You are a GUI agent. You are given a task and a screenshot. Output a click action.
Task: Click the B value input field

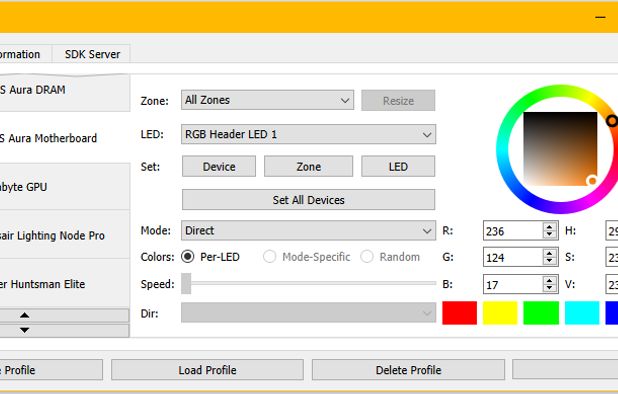pyautogui.click(x=512, y=284)
